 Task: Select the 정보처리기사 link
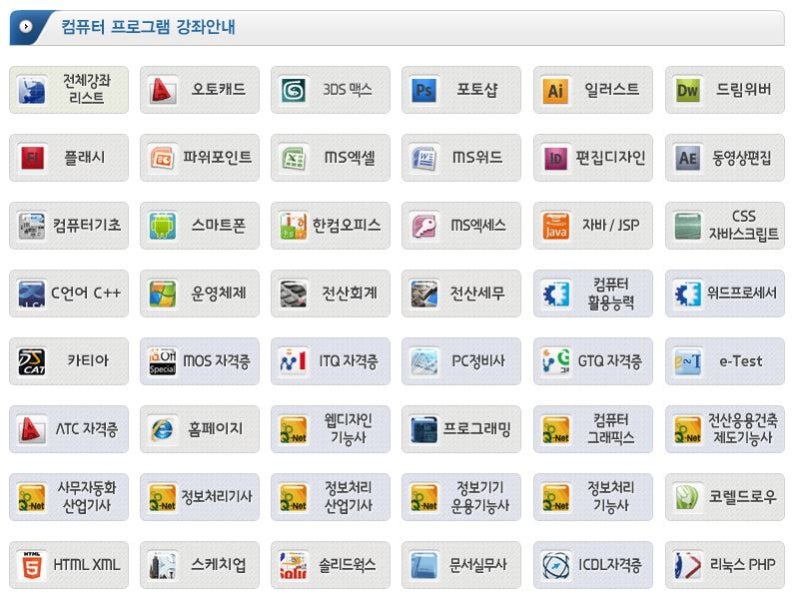point(199,497)
